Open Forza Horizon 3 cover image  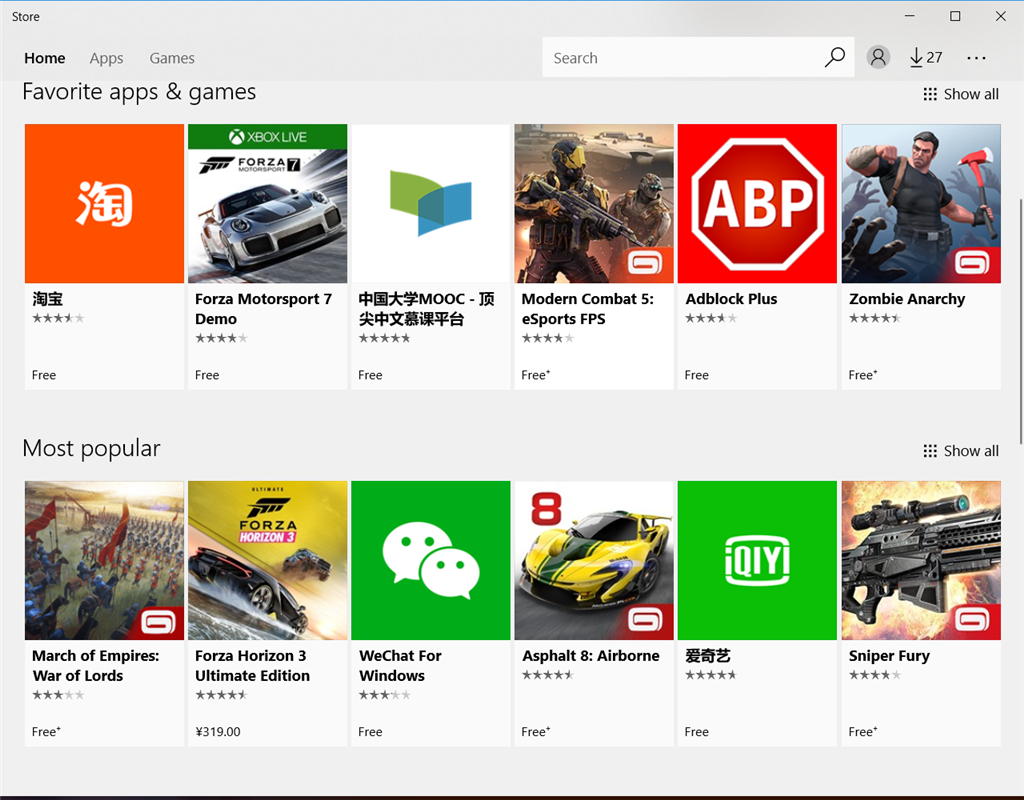[x=268, y=560]
